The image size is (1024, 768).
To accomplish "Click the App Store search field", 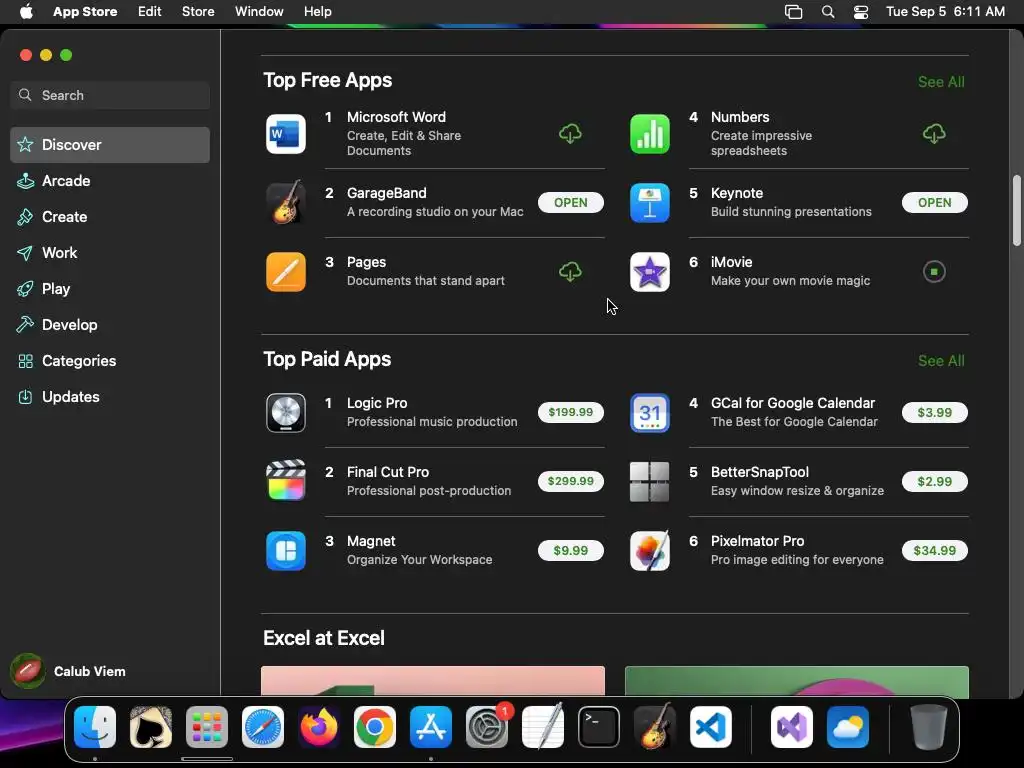I will (x=110, y=95).
